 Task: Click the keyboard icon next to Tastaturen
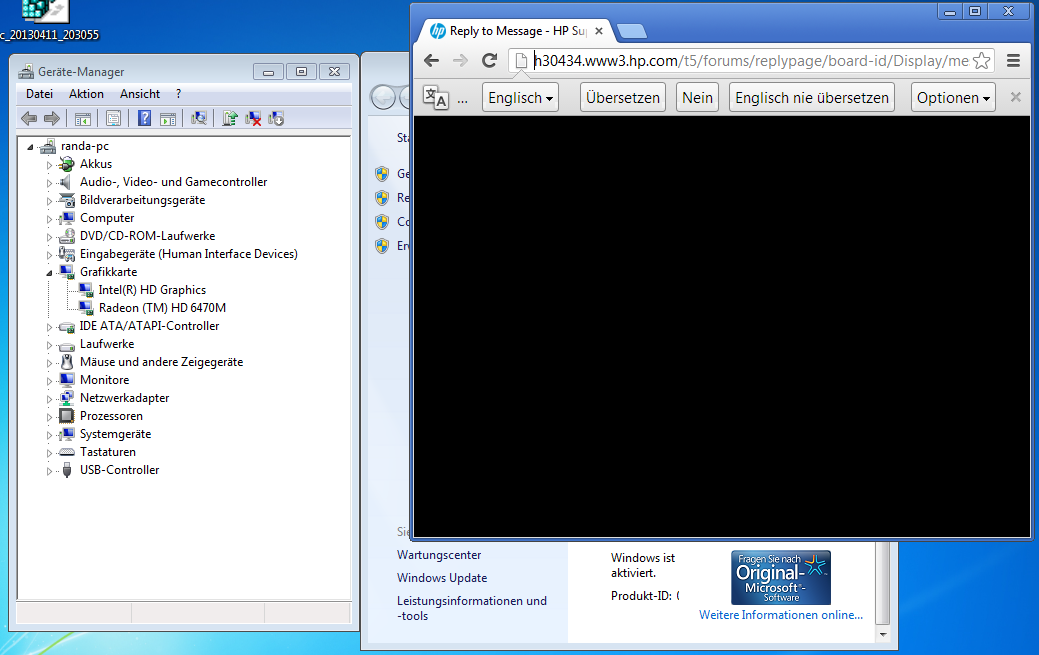click(x=66, y=452)
